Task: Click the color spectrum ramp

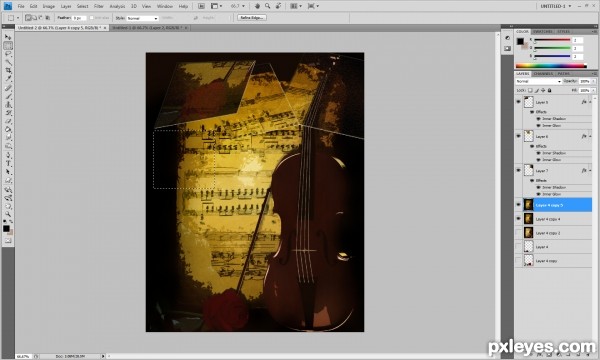Action: (551, 66)
